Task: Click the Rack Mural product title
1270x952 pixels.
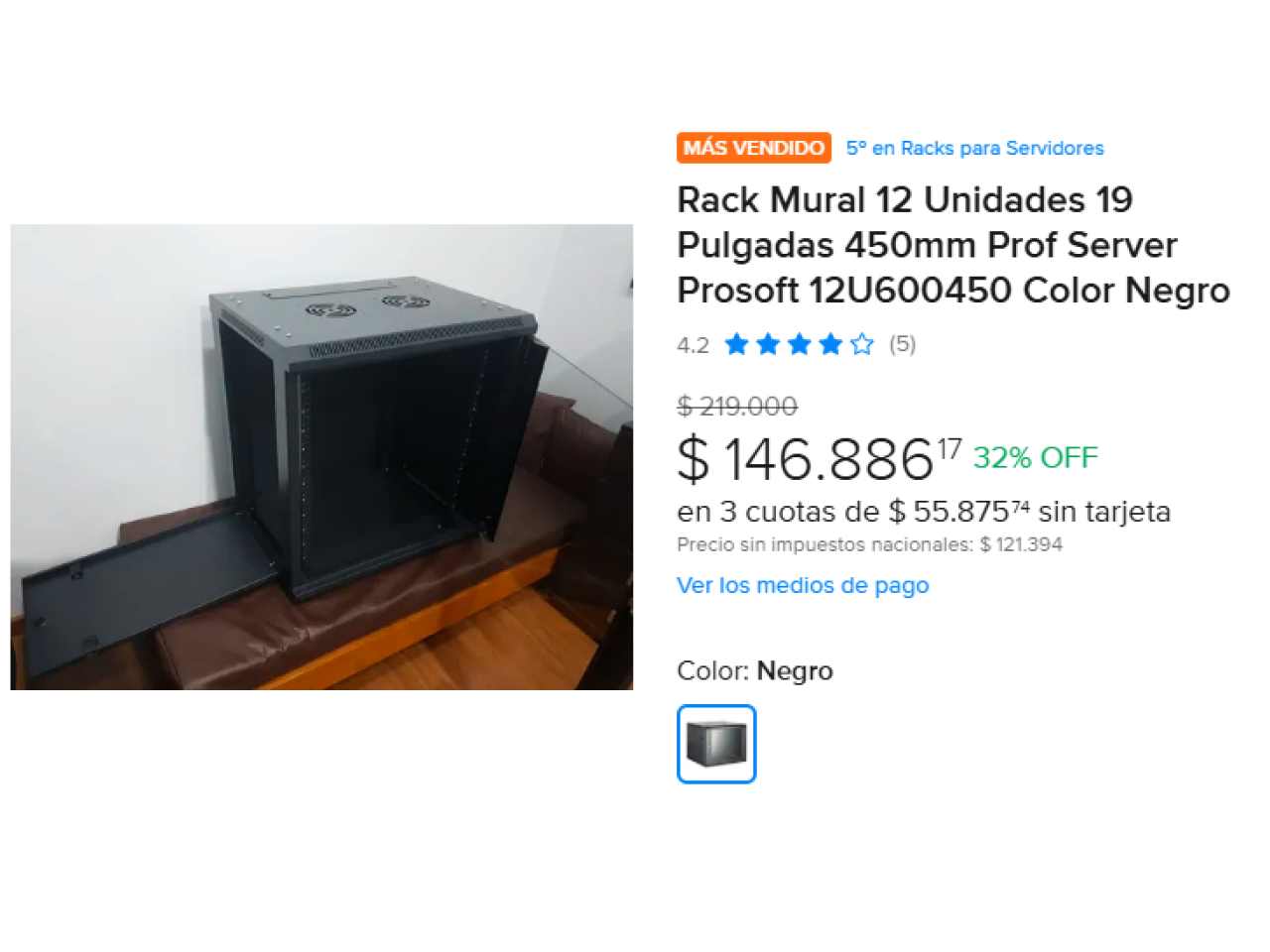Action: point(953,245)
